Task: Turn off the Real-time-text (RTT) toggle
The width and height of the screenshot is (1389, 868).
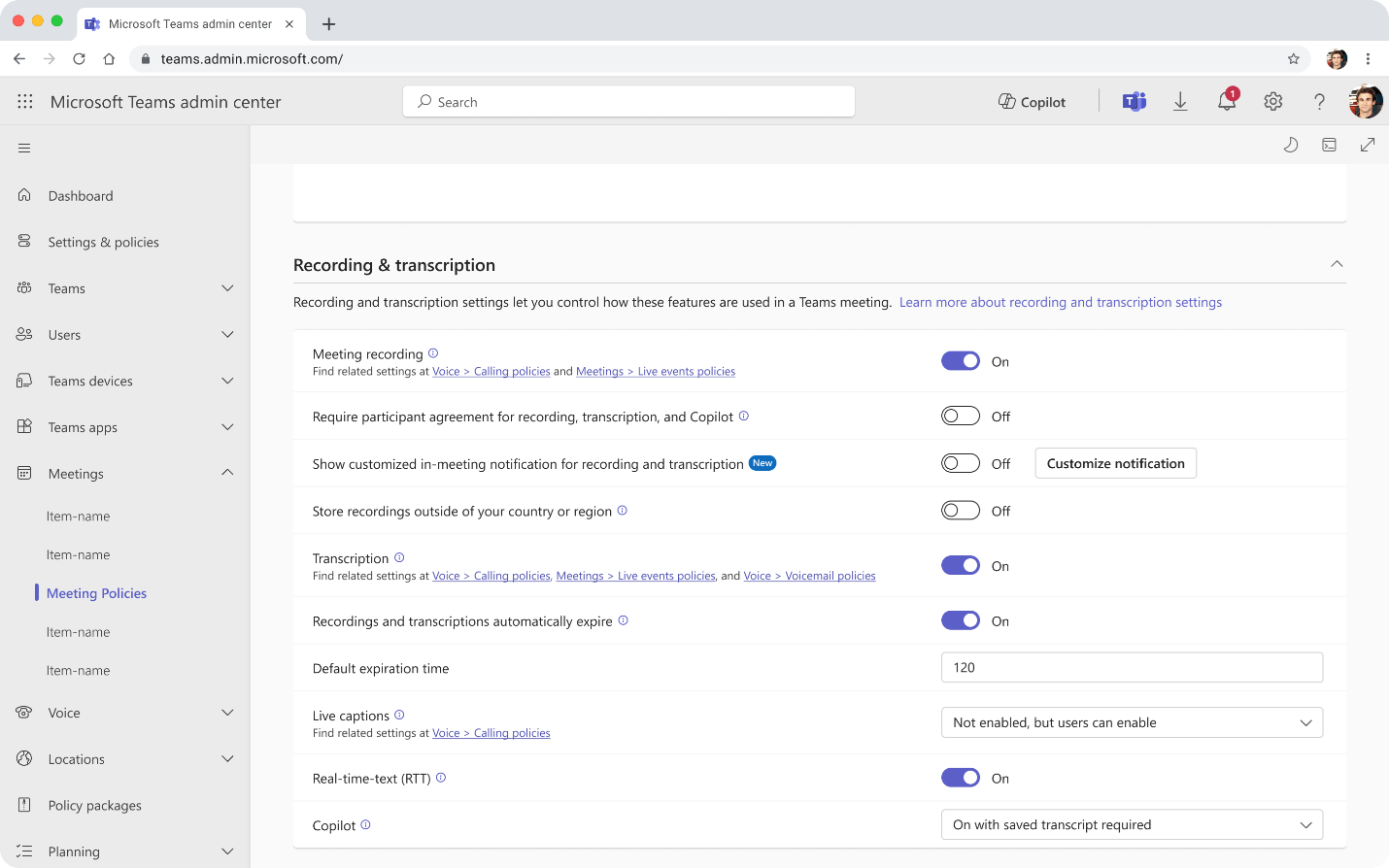Action: (961, 778)
